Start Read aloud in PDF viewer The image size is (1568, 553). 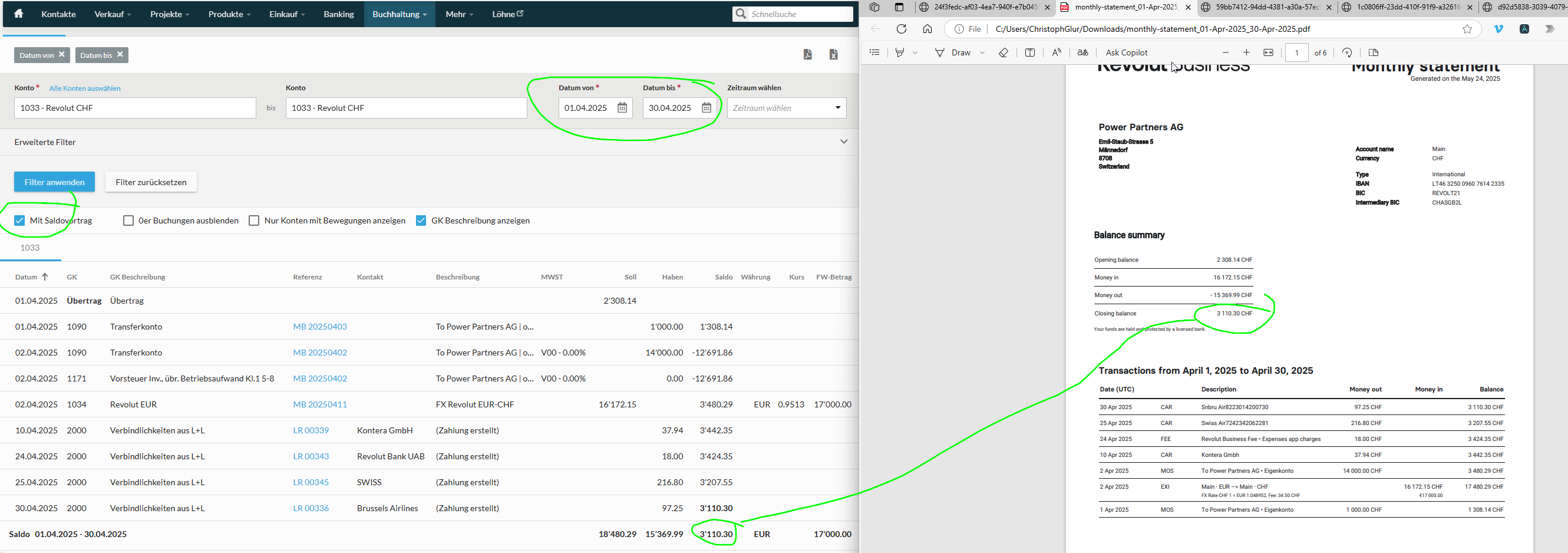point(1057,52)
